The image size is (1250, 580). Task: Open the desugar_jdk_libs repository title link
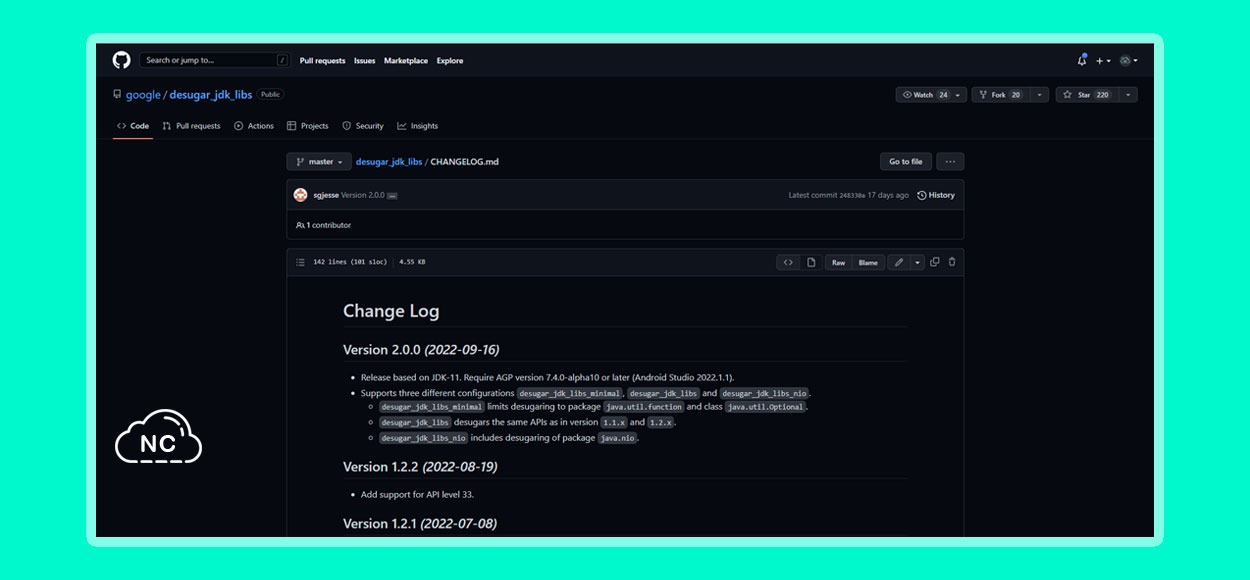point(210,95)
